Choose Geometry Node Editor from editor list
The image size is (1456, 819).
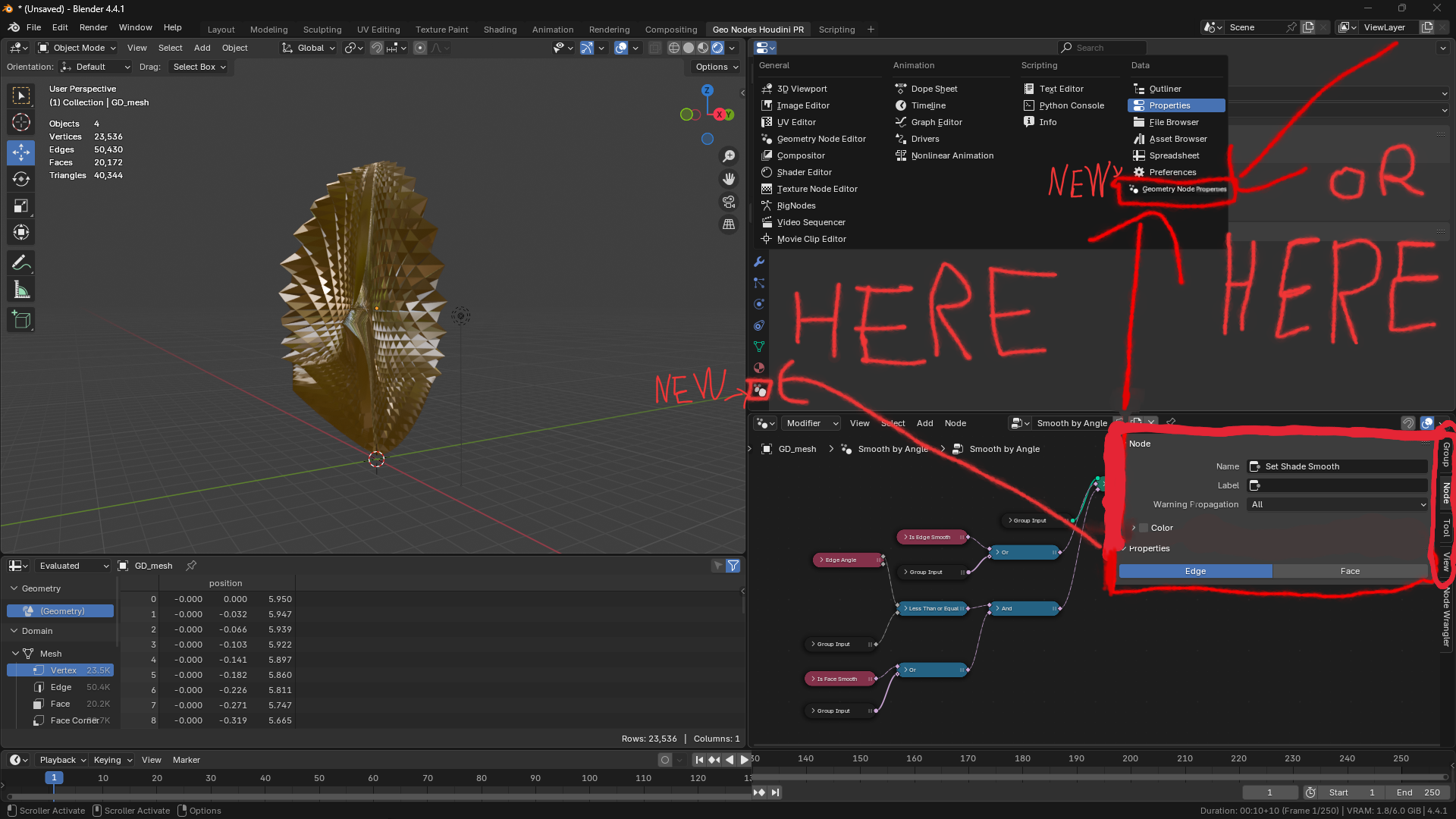coord(821,139)
